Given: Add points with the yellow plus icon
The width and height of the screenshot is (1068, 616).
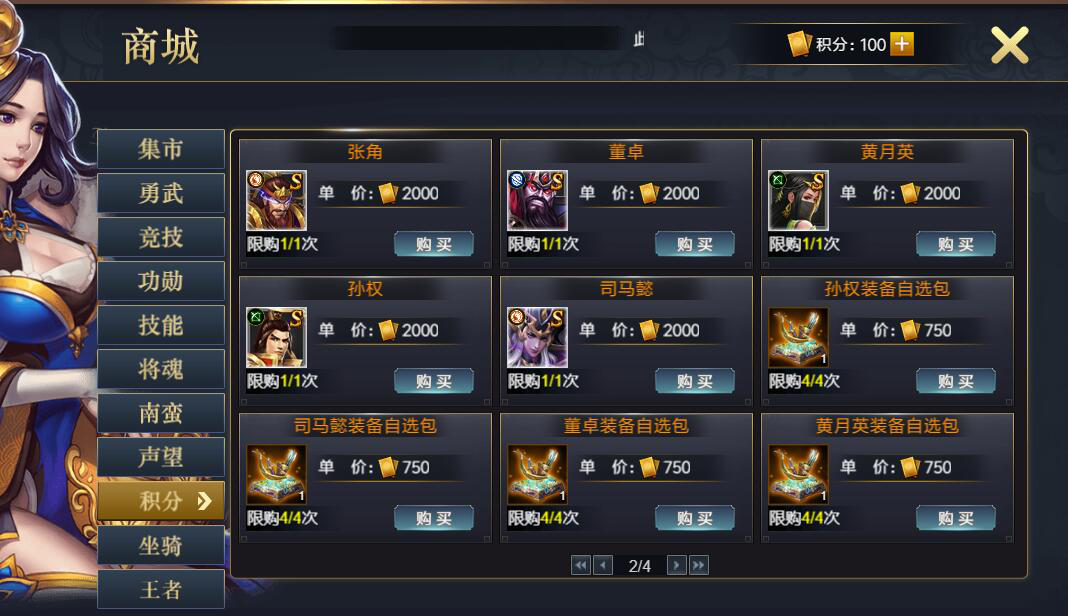Looking at the screenshot, I should point(902,44).
